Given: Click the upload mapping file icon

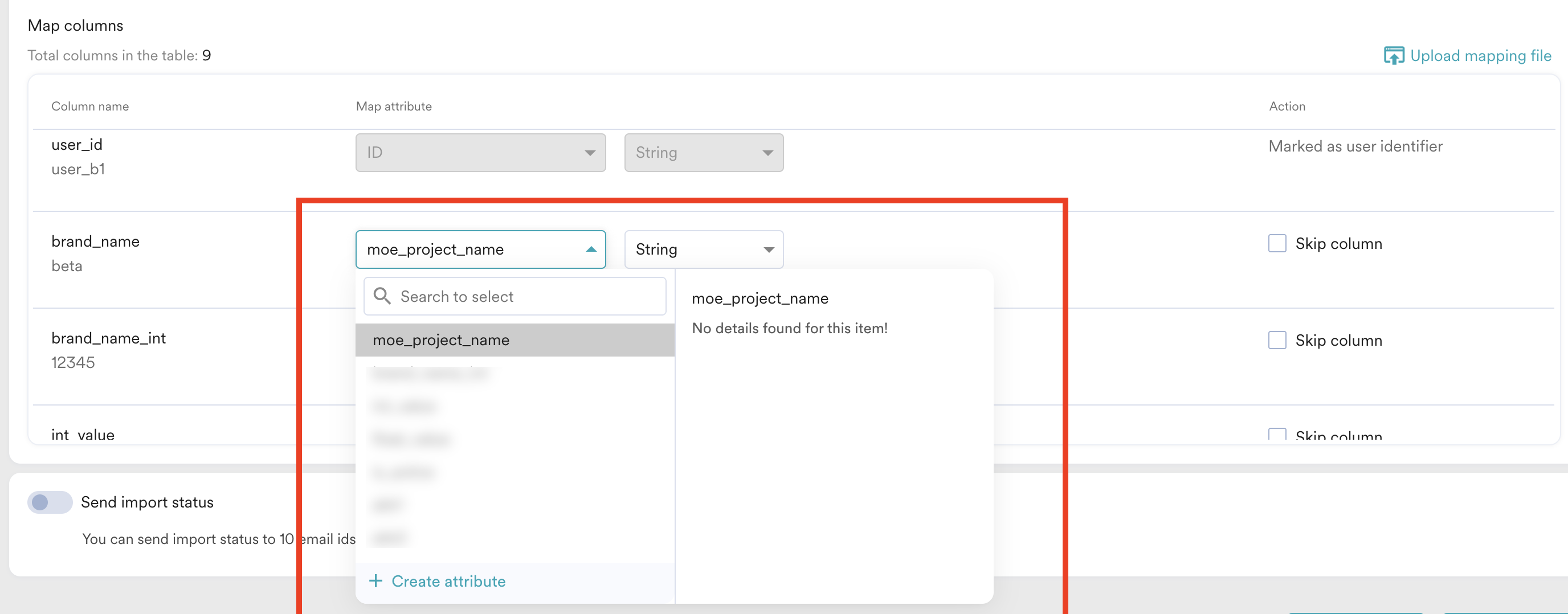Looking at the screenshot, I should pos(1393,55).
